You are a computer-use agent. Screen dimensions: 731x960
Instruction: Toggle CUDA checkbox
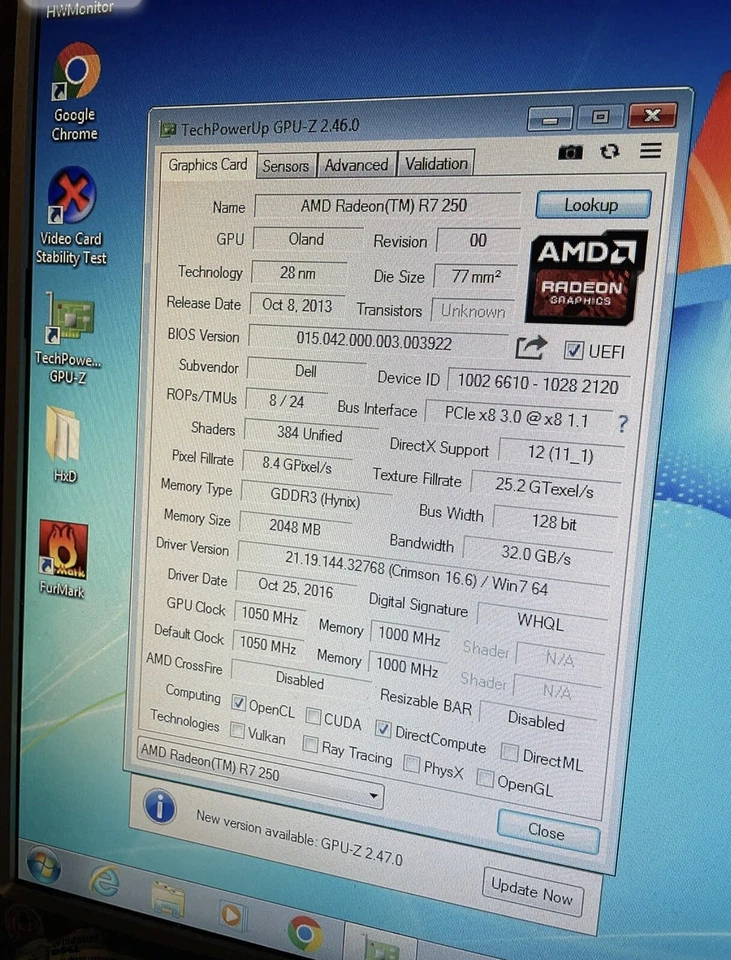click(x=313, y=716)
